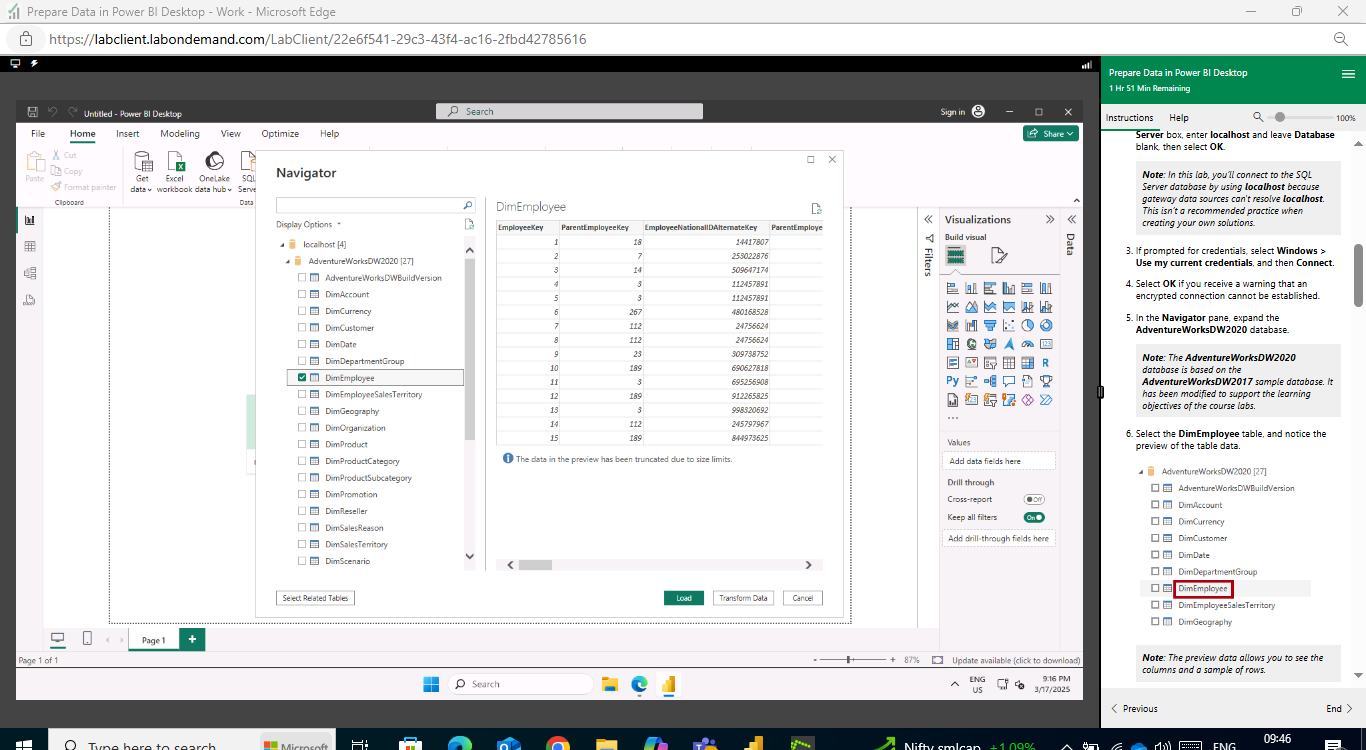The width and height of the screenshot is (1366, 750).
Task: Adjust the report zoom slider
Action: pyautogui.click(x=850, y=660)
